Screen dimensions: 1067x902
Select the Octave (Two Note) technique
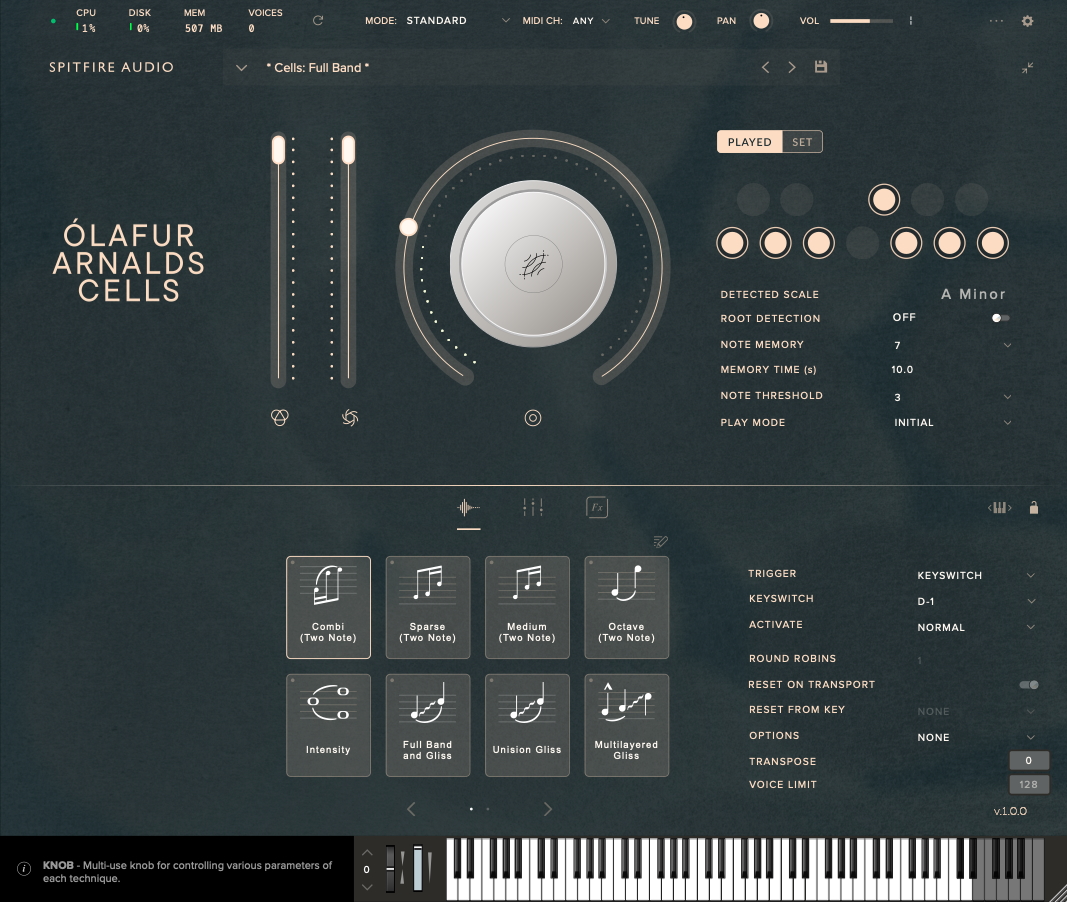tap(626, 607)
